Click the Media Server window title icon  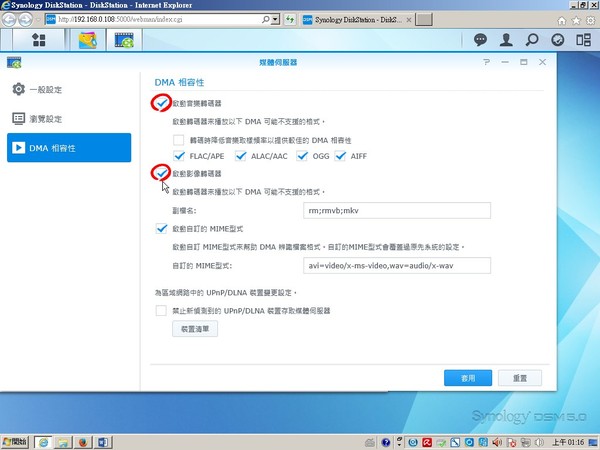coord(14,63)
